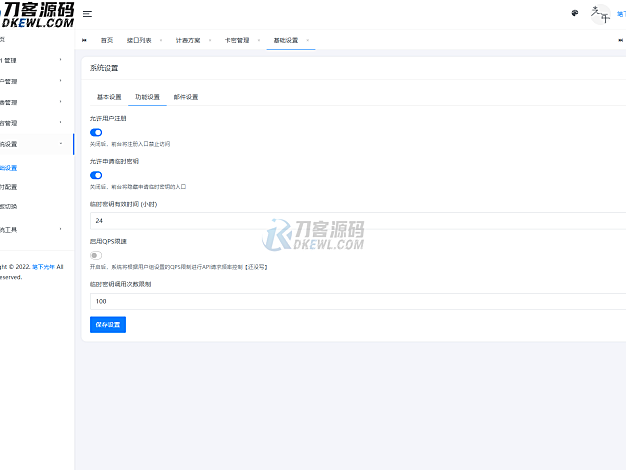Select 基础设置 in the sidebar submenu

point(8,168)
